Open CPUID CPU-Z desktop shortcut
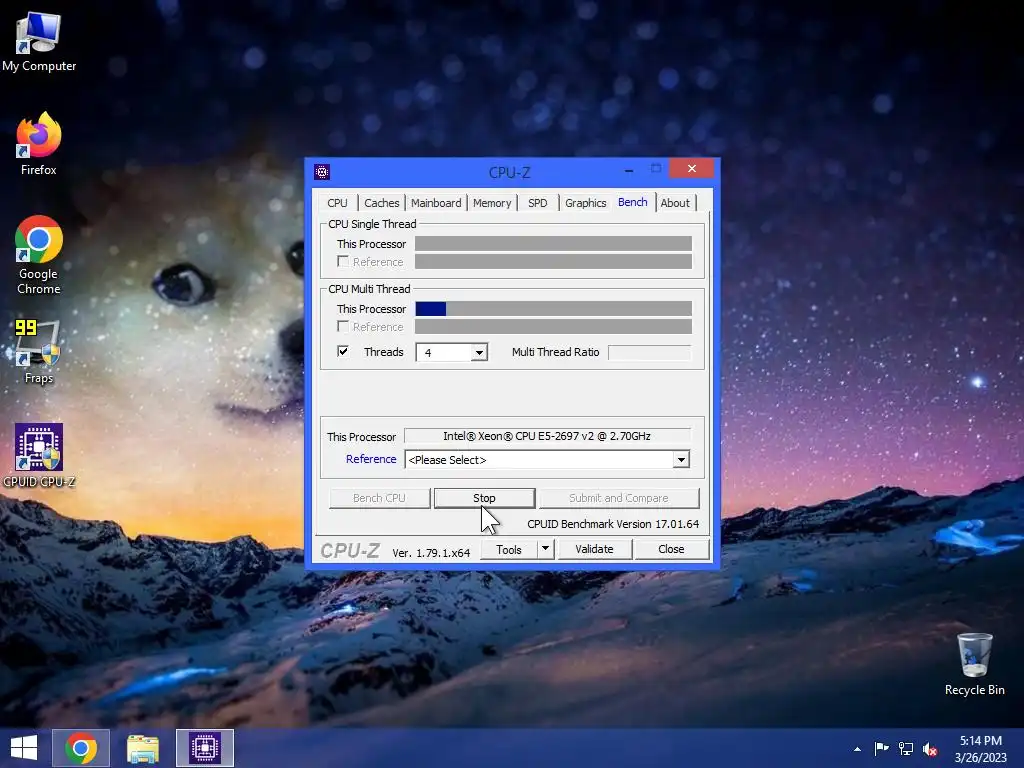The image size is (1024, 768). click(x=39, y=455)
